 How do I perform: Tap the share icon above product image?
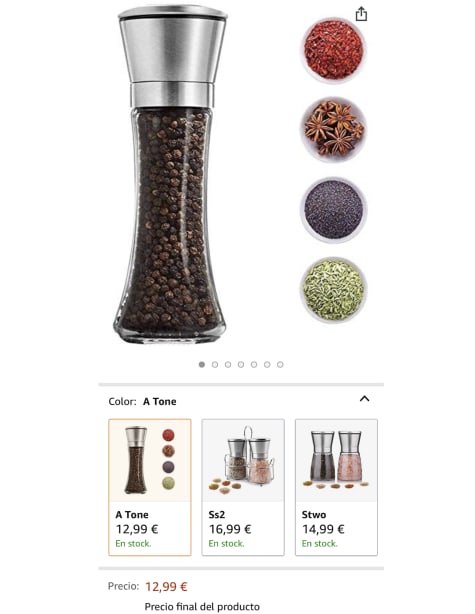pos(361,14)
